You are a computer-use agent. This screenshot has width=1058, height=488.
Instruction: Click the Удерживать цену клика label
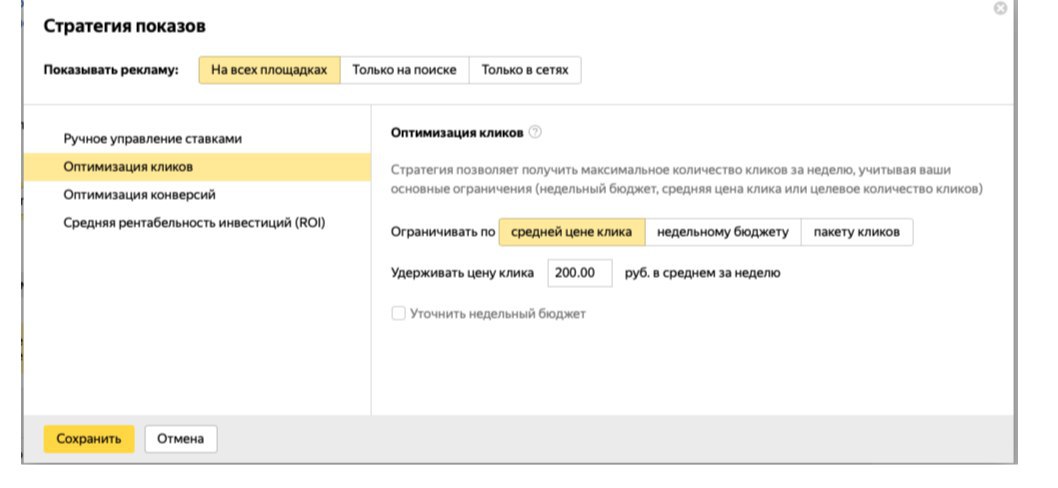[462, 273]
